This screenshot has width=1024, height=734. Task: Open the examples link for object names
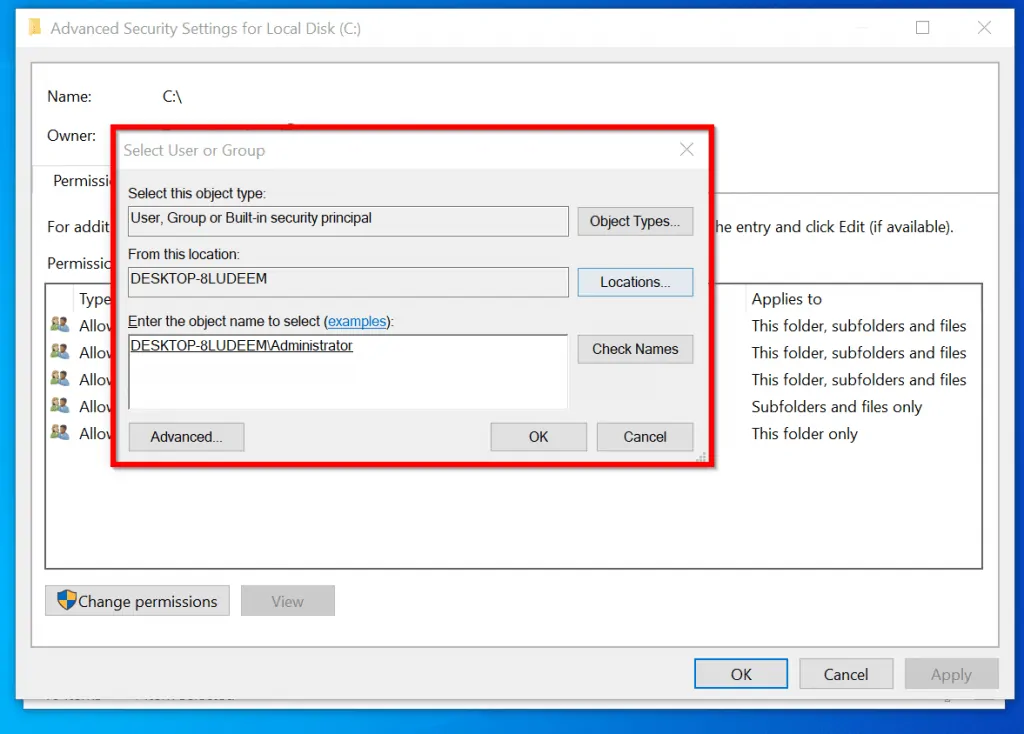click(357, 321)
